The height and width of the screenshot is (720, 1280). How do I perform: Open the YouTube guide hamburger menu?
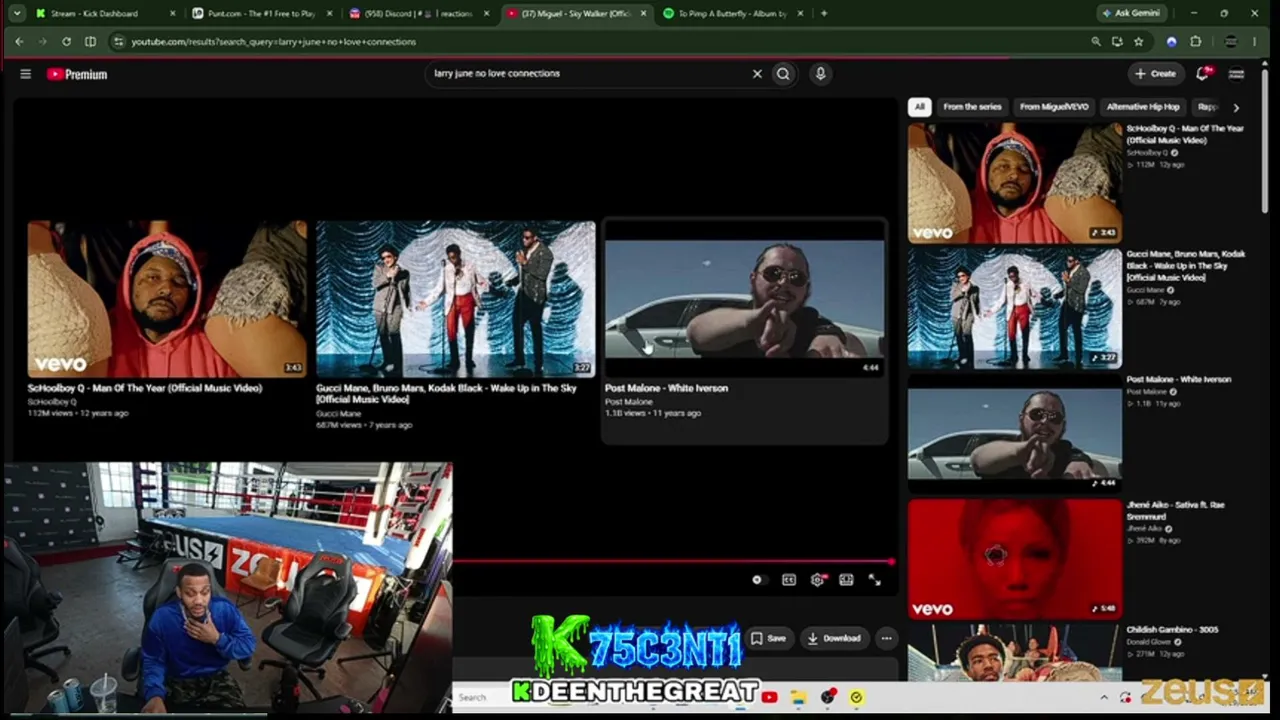[25, 74]
